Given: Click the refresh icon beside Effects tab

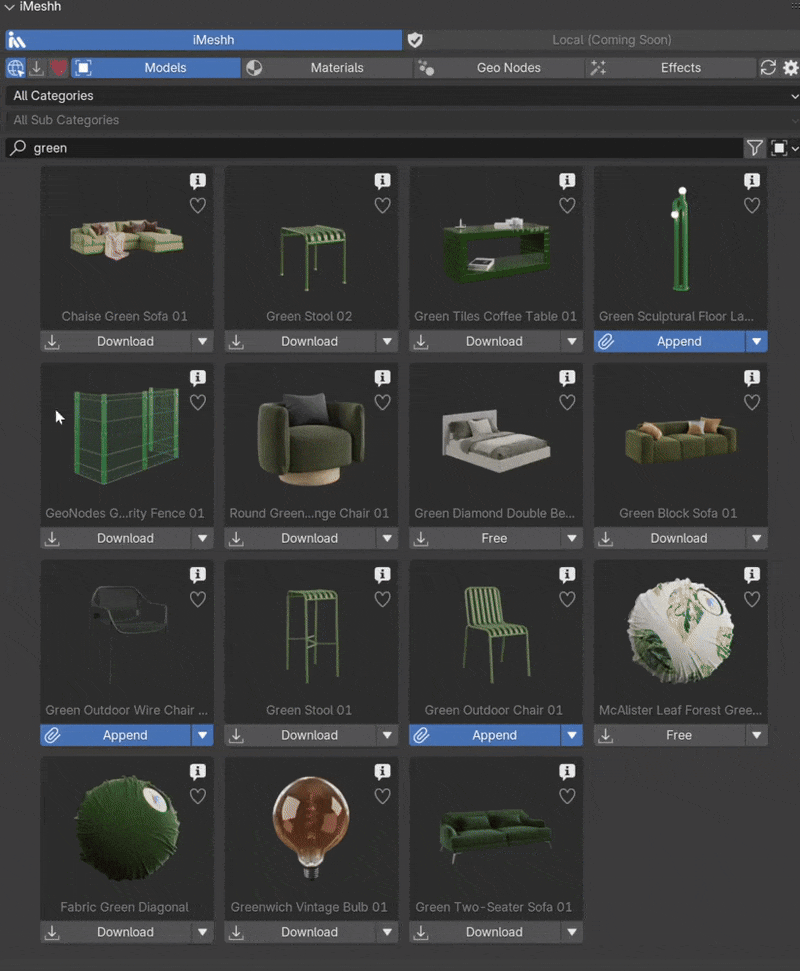Looking at the screenshot, I should click(x=768, y=68).
